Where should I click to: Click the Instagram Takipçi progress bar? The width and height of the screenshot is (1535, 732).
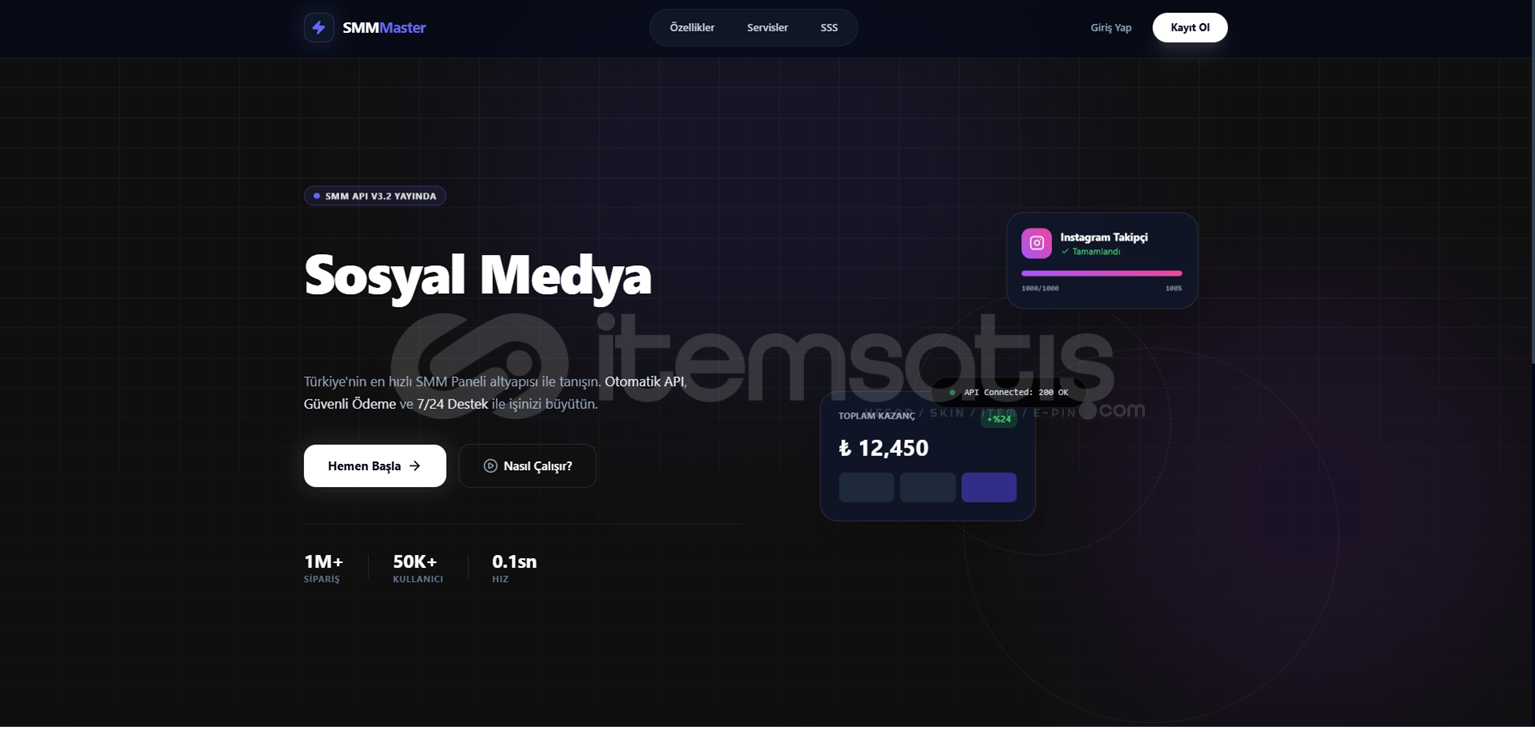point(1101,273)
